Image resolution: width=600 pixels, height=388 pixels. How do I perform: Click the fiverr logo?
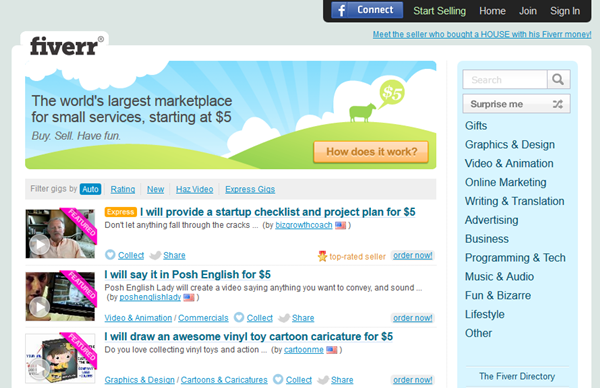tap(67, 46)
